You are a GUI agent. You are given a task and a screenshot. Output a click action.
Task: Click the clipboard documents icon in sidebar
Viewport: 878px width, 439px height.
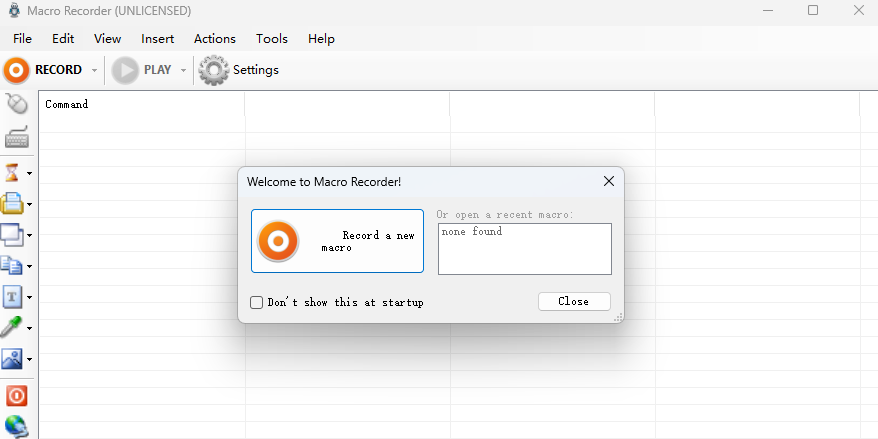click(x=13, y=266)
